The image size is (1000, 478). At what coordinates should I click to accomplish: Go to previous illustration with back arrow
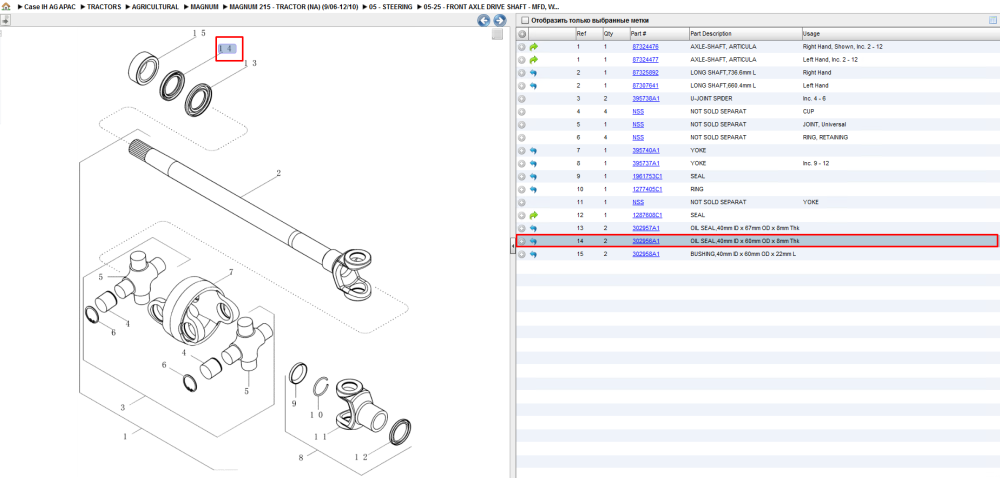click(484, 20)
